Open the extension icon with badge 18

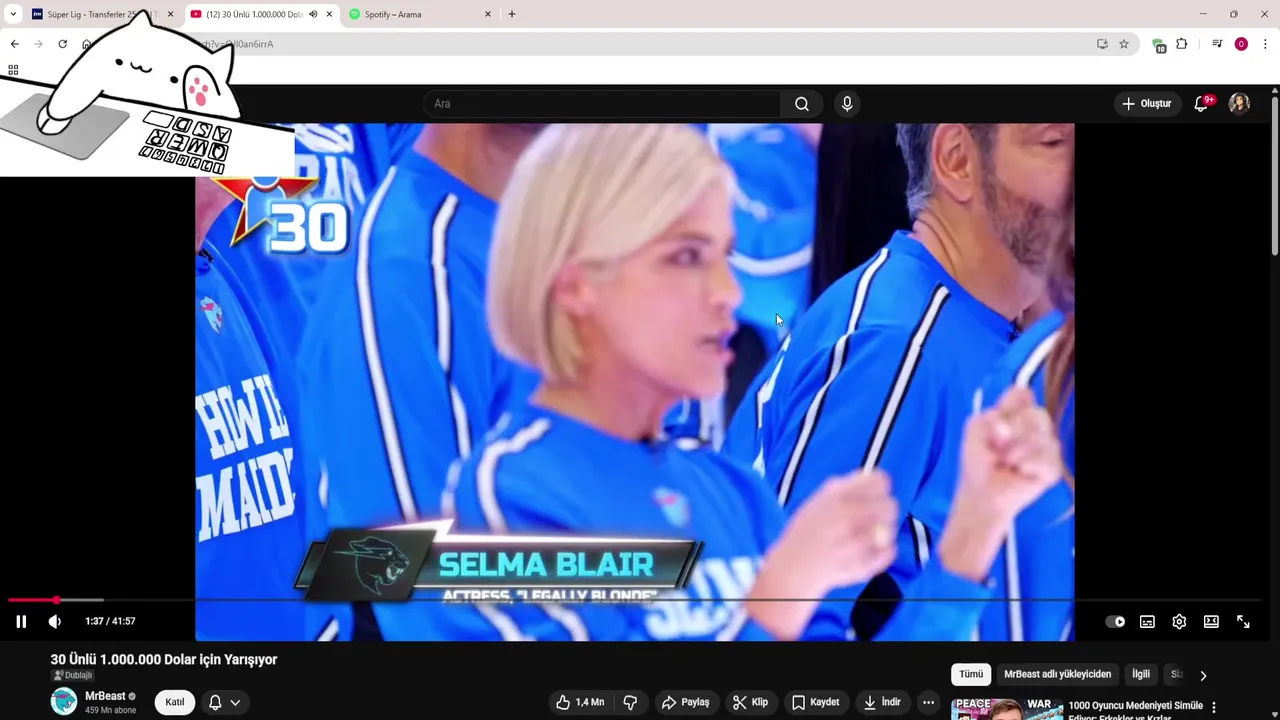pos(1158,45)
